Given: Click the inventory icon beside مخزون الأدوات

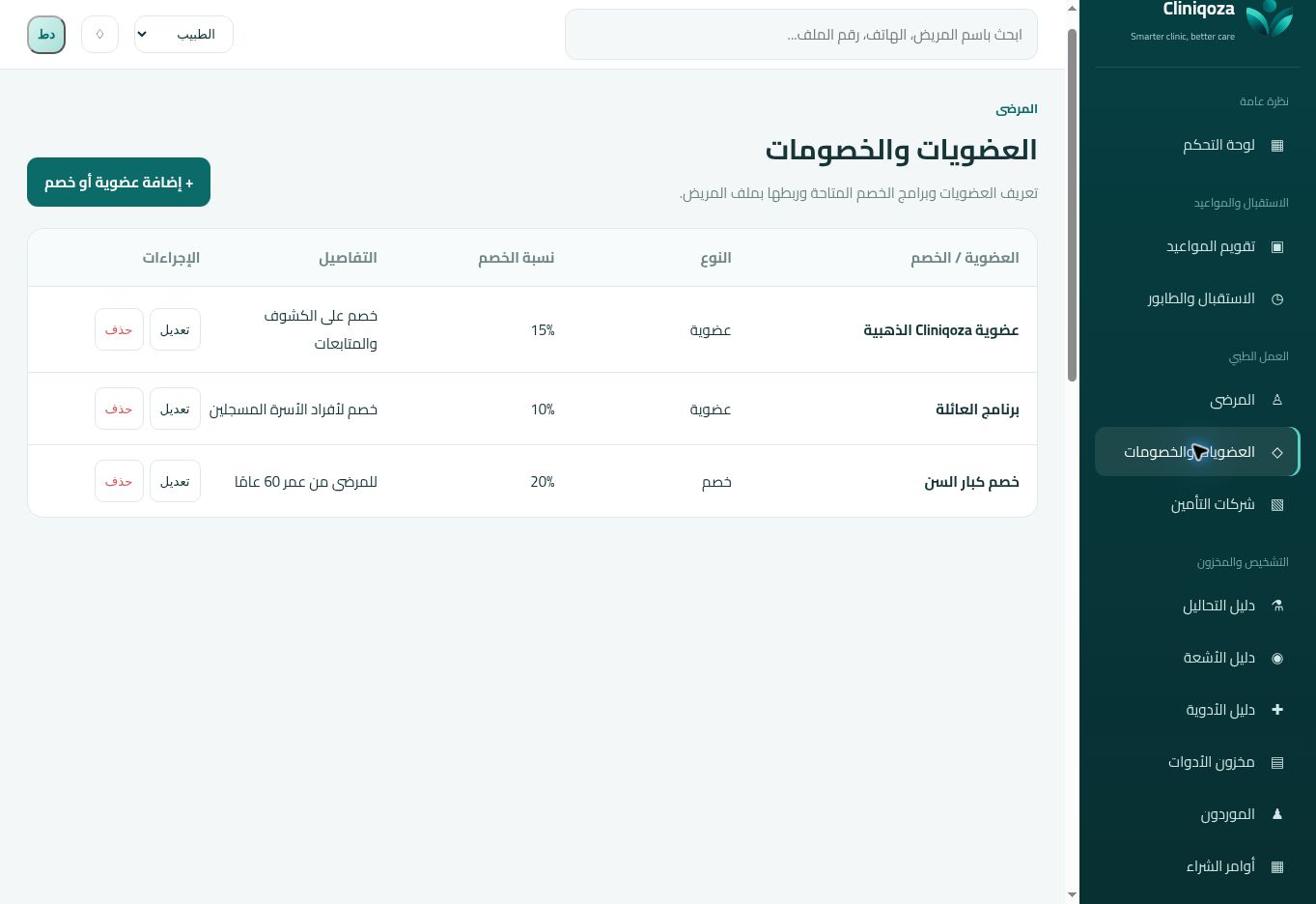Looking at the screenshot, I should tap(1277, 762).
